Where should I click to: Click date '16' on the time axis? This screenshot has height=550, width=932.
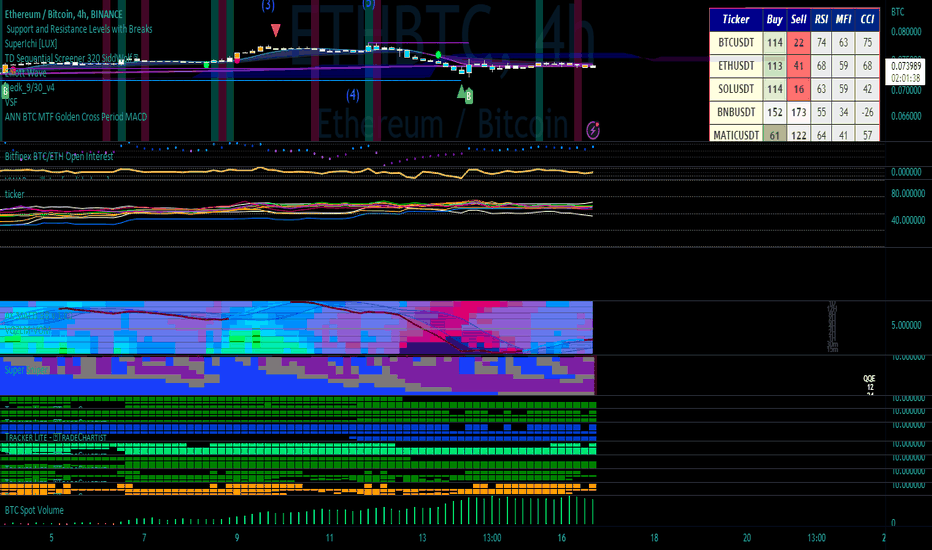(561, 538)
